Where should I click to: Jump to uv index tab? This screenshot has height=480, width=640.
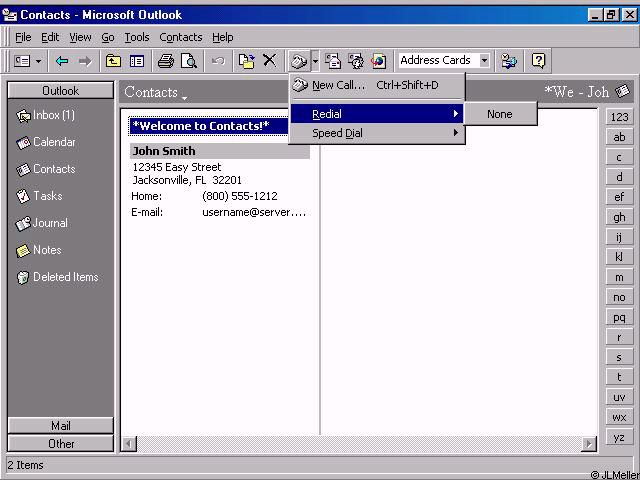619,397
